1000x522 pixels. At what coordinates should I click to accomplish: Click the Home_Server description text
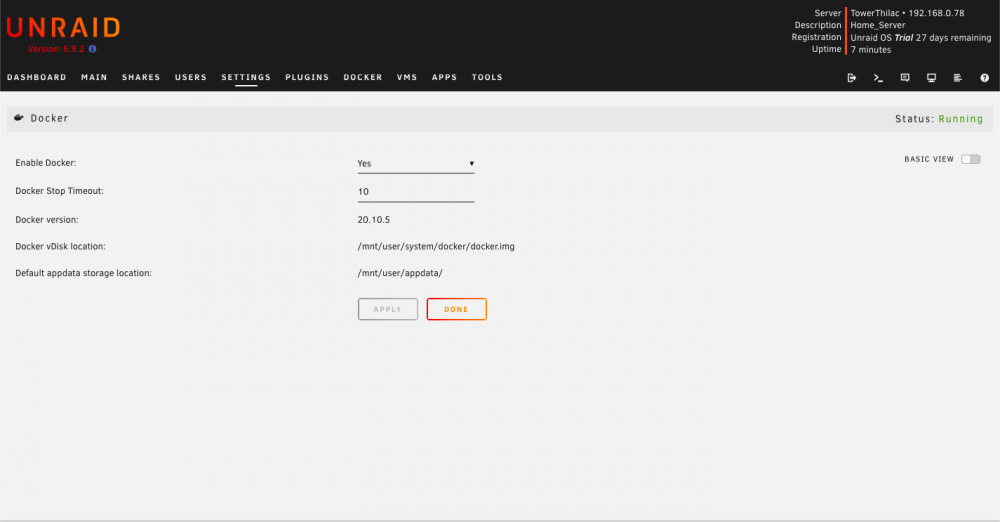click(878, 25)
